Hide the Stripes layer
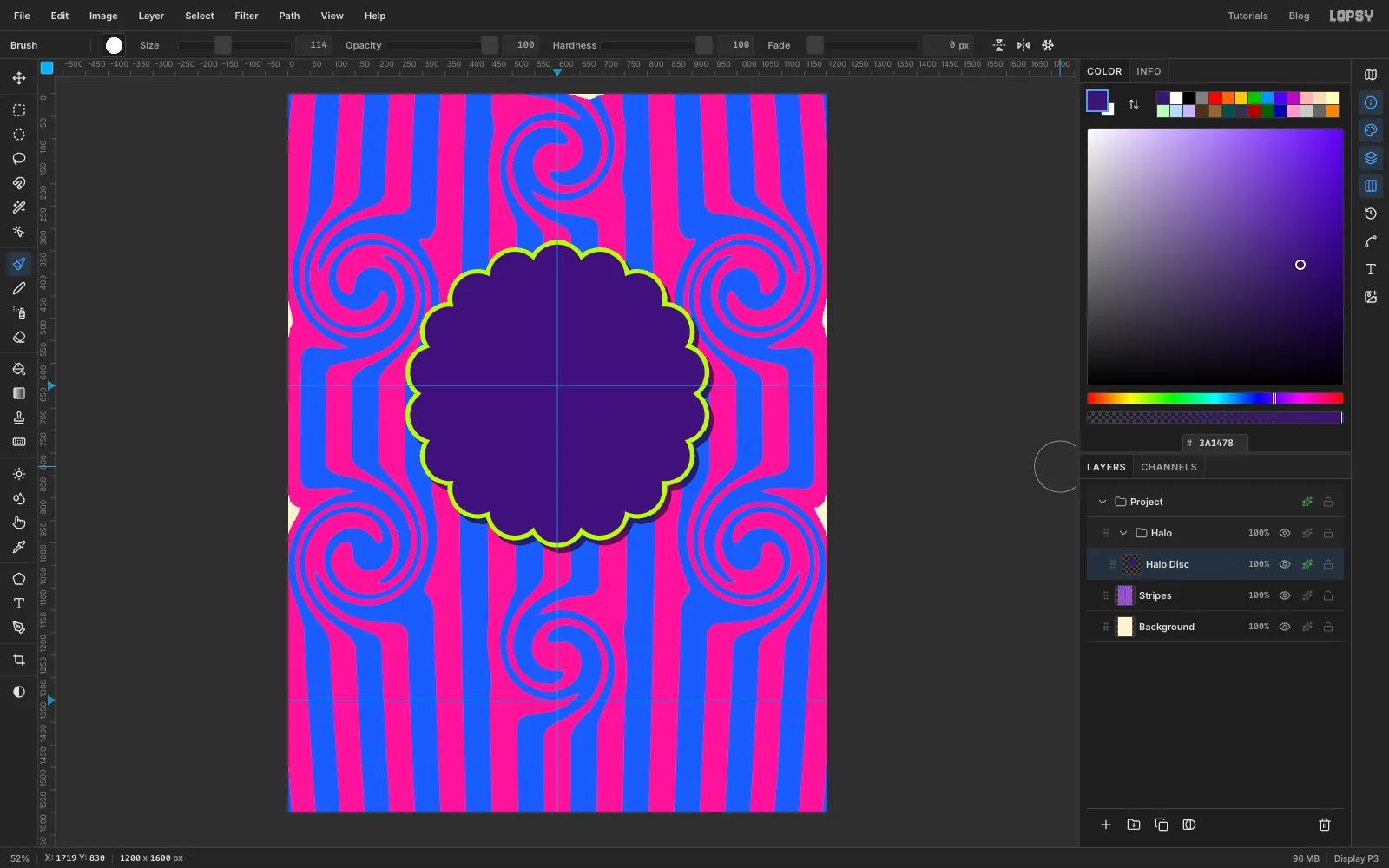Viewport: 1389px width, 868px height. (1285, 595)
